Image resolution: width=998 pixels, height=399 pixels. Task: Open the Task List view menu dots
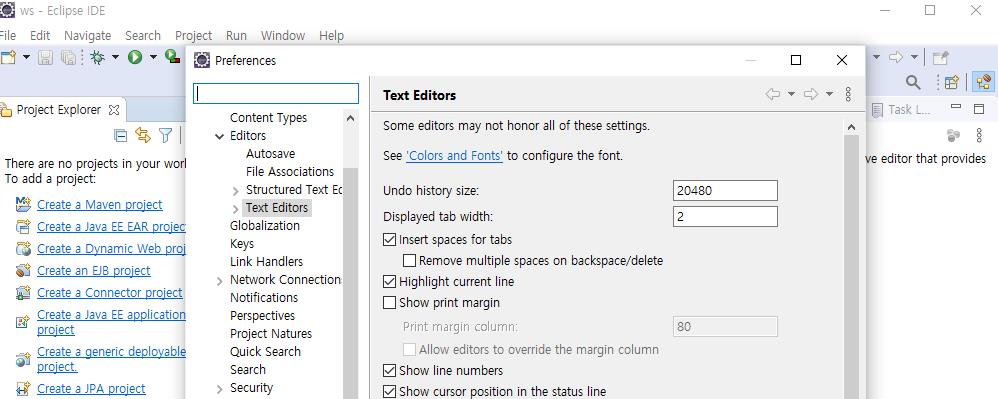click(979, 135)
